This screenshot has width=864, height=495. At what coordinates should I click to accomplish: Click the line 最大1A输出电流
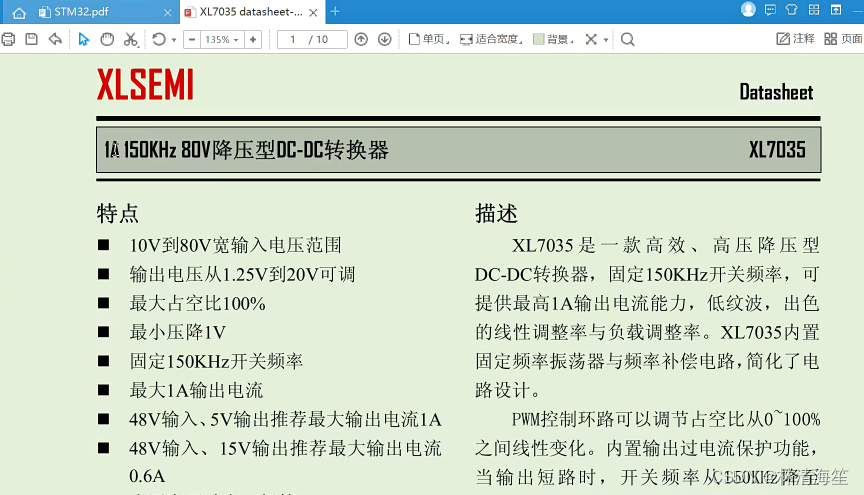[196, 391]
